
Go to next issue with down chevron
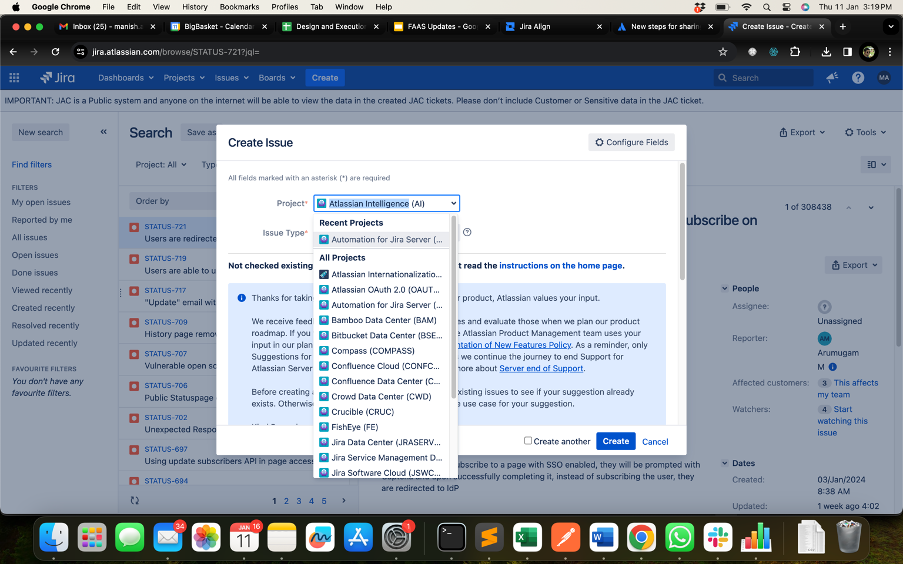click(x=871, y=207)
